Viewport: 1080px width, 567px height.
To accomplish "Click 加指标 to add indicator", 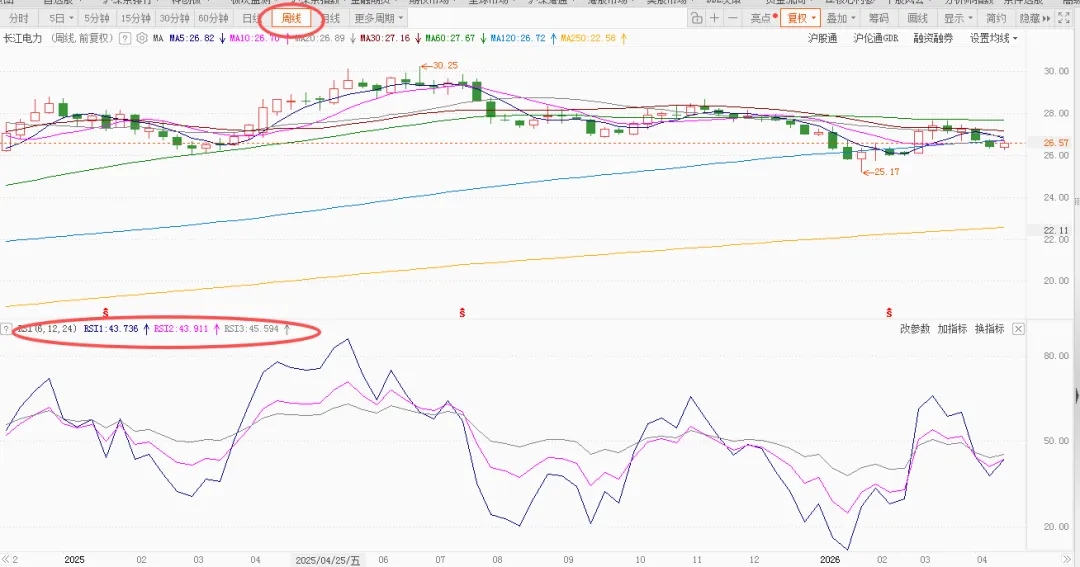I will pyautogui.click(x=952, y=329).
